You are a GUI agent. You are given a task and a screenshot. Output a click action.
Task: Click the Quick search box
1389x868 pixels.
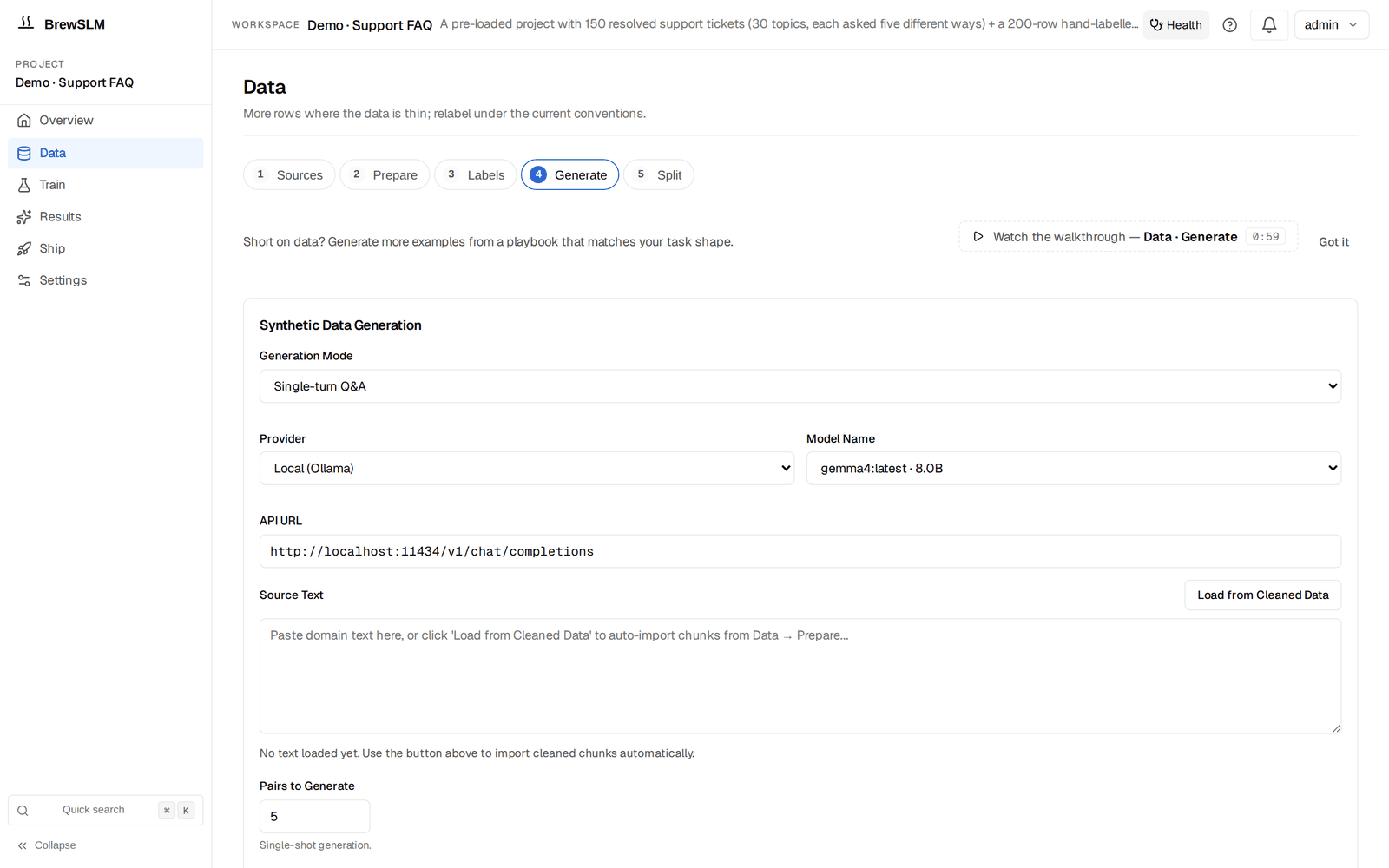(105, 810)
